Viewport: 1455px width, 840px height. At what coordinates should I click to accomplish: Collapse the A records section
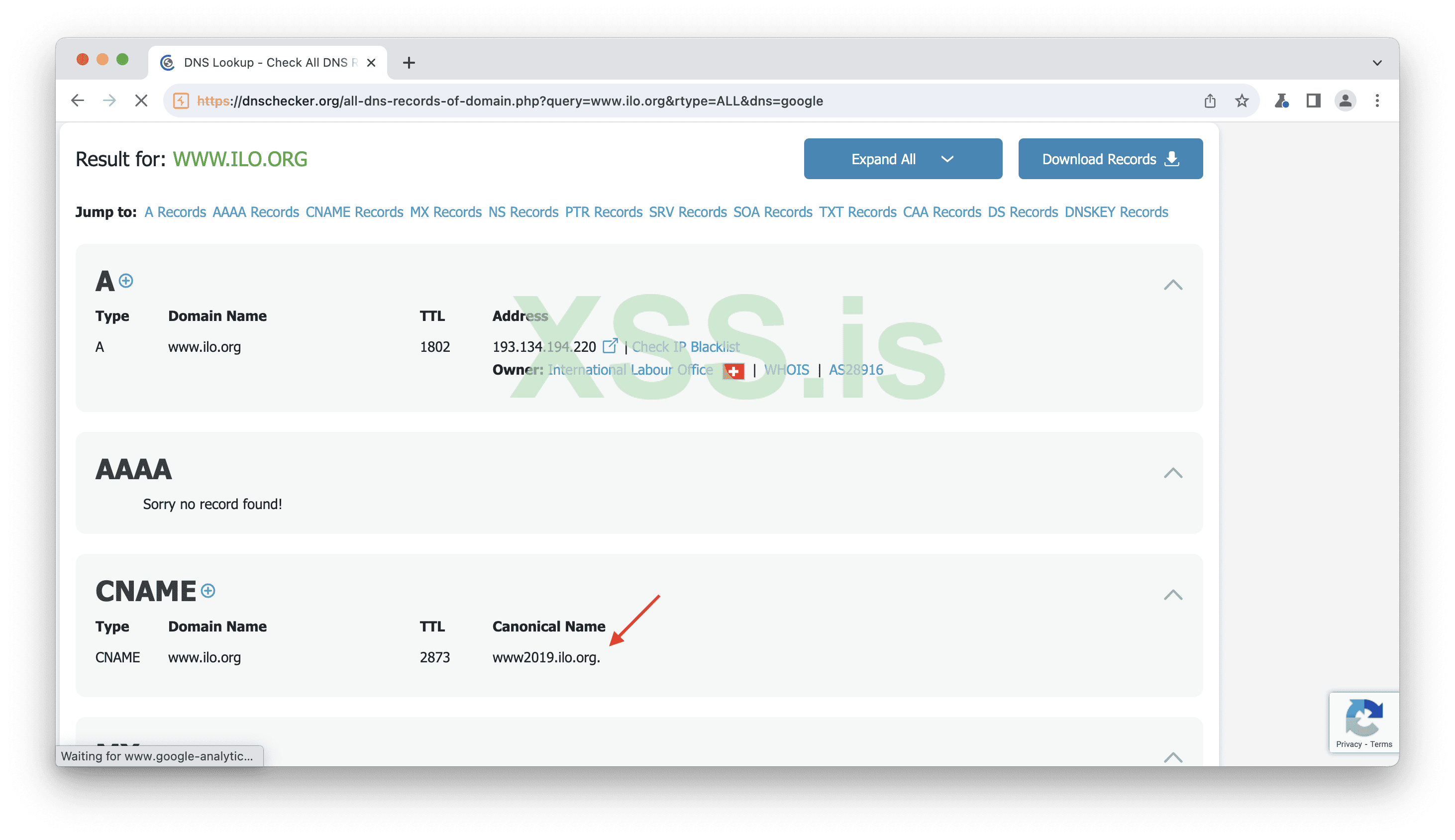(x=1172, y=285)
